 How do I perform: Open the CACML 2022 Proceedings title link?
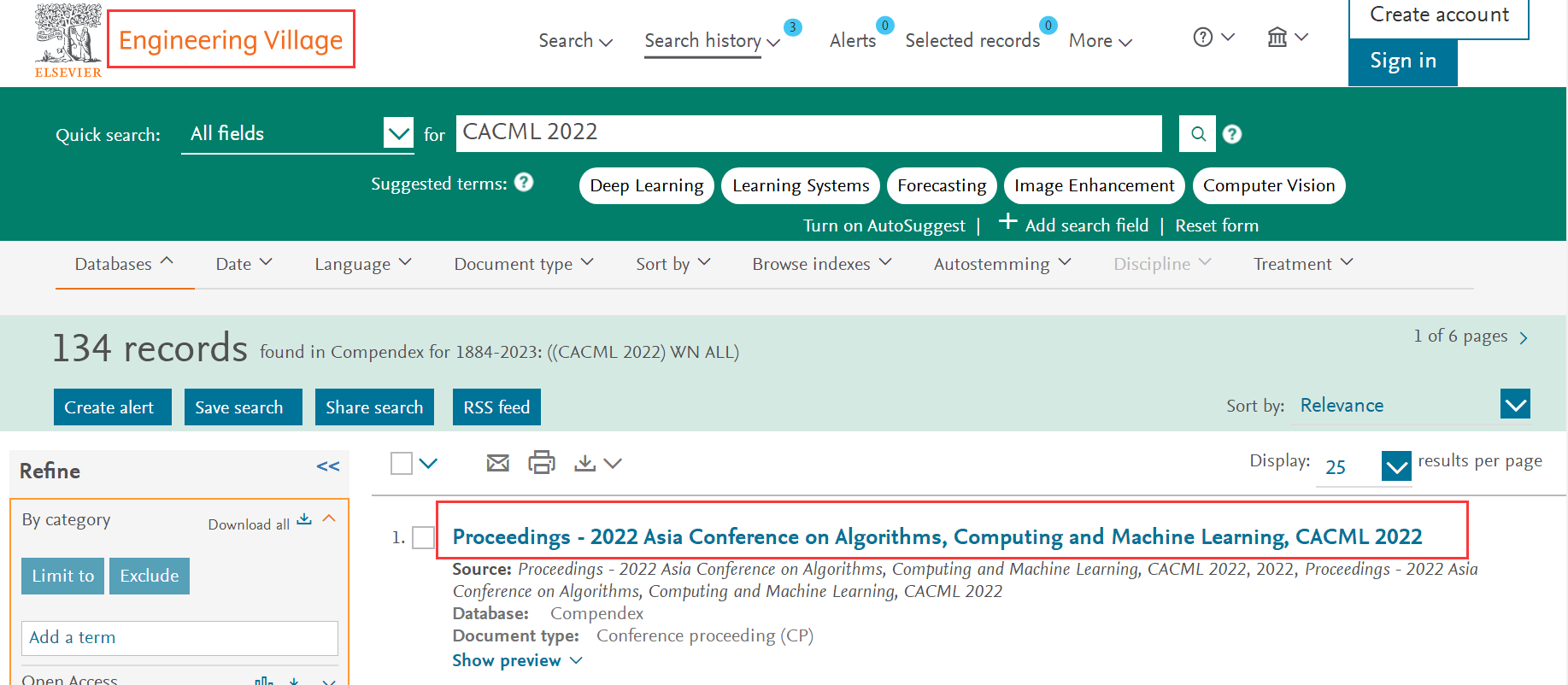[x=937, y=536]
